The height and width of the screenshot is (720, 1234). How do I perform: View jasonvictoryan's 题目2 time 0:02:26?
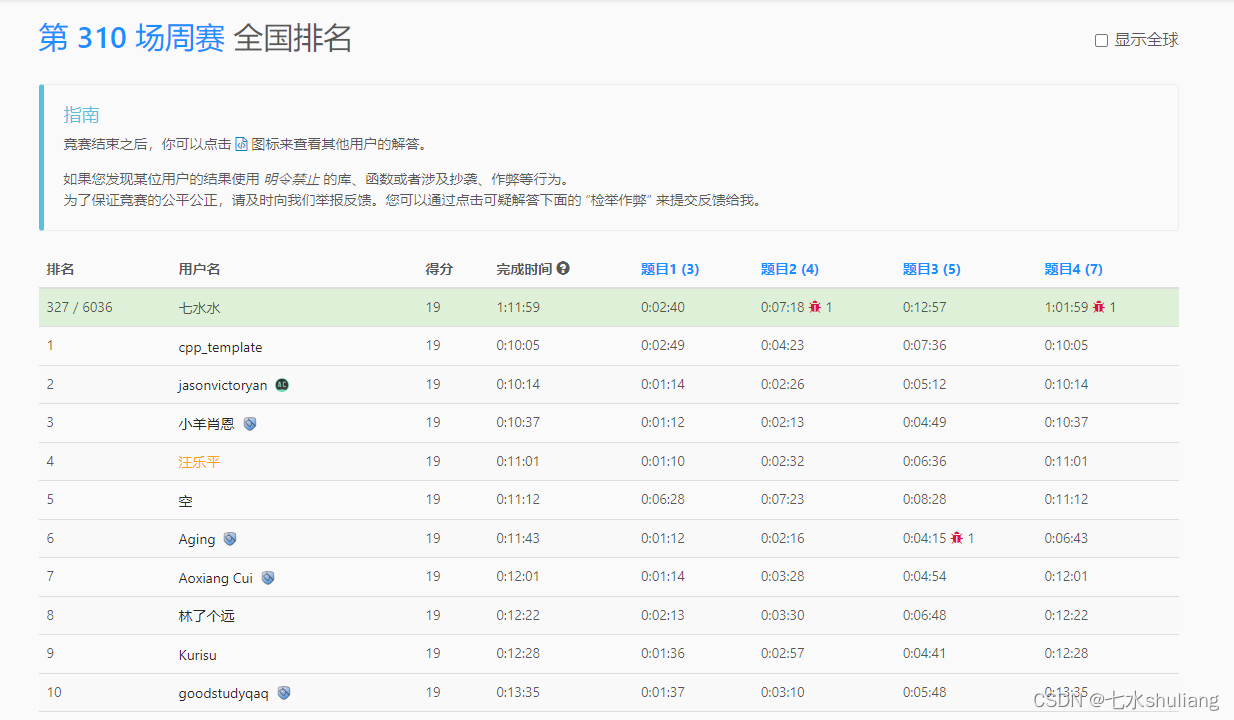783,384
